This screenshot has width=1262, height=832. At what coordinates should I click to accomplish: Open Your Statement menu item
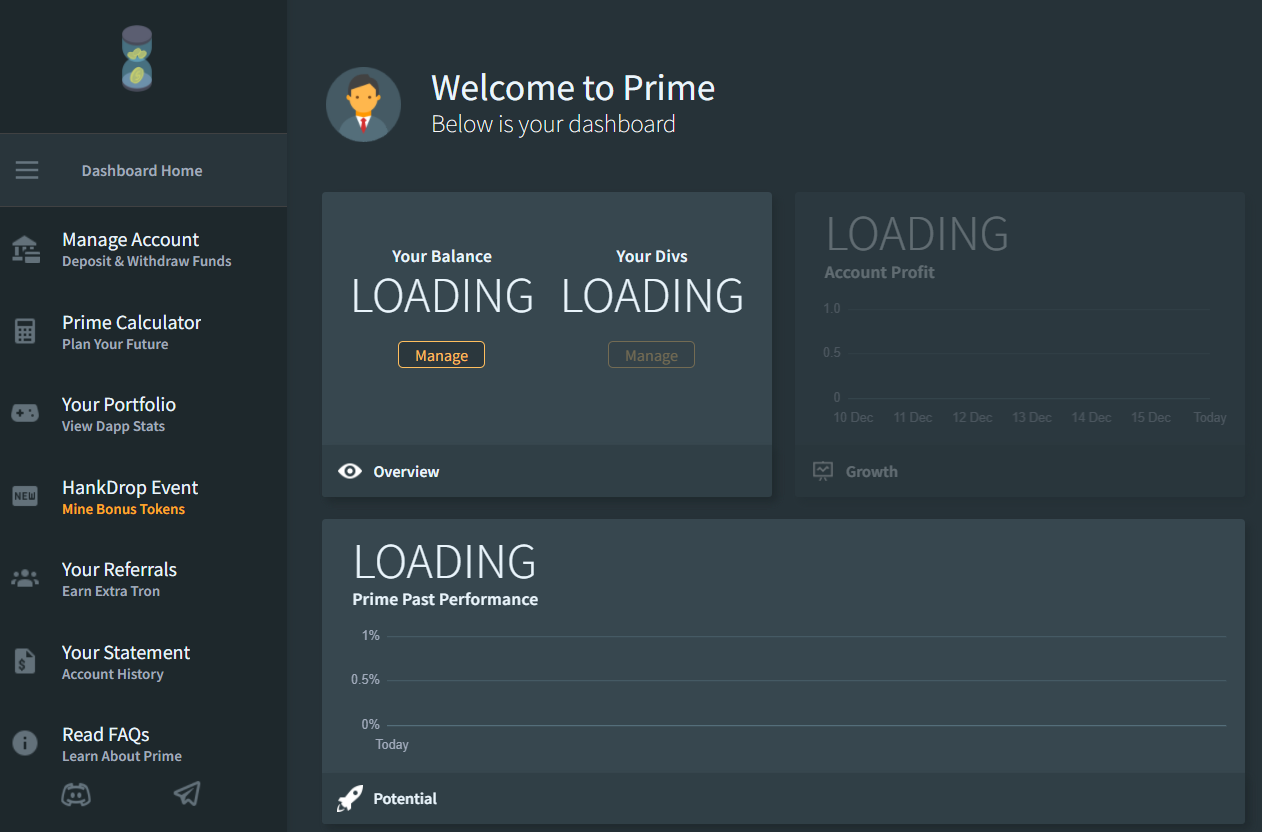tap(143, 661)
